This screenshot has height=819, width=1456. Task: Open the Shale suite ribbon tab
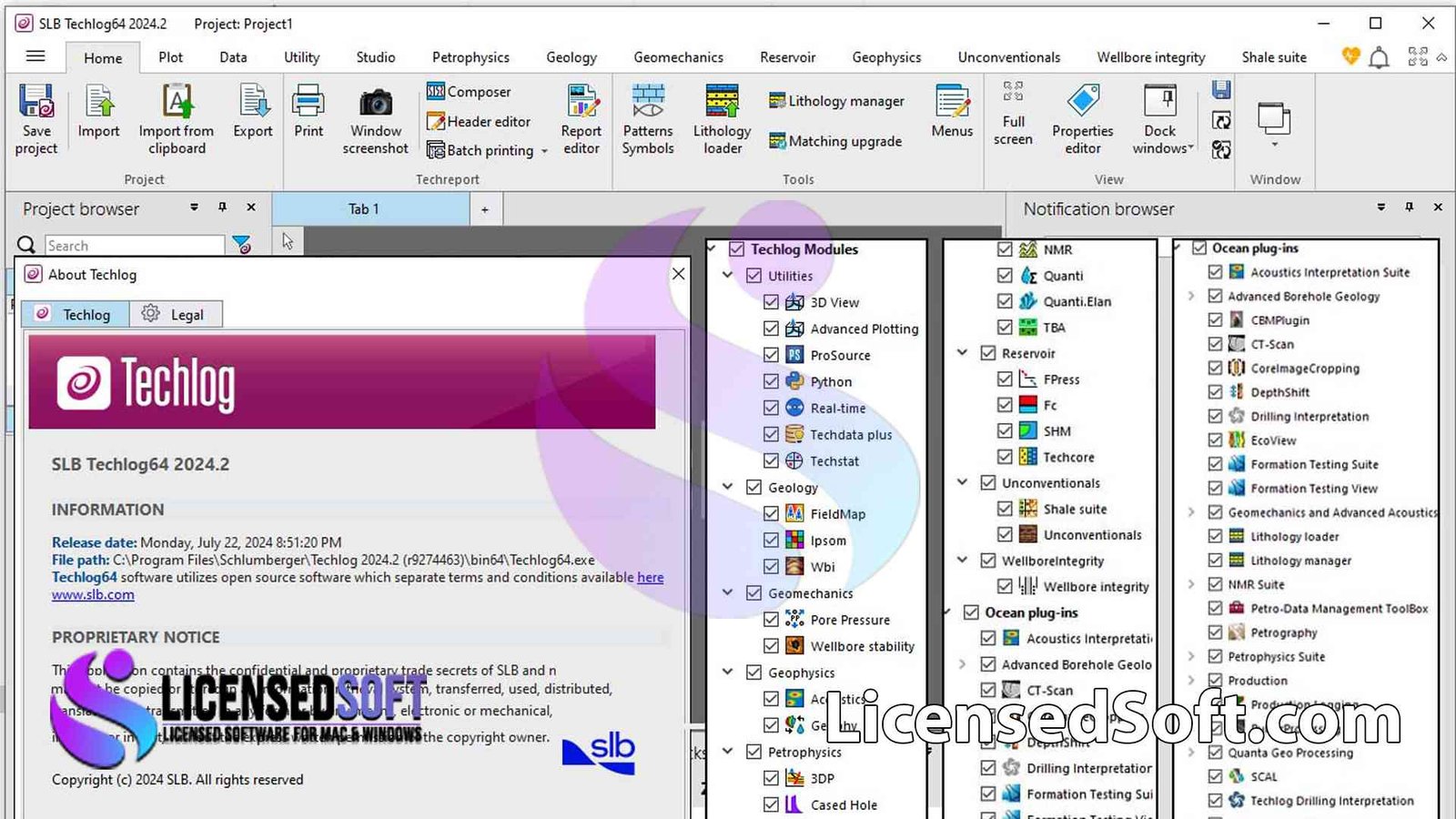click(1274, 57)
